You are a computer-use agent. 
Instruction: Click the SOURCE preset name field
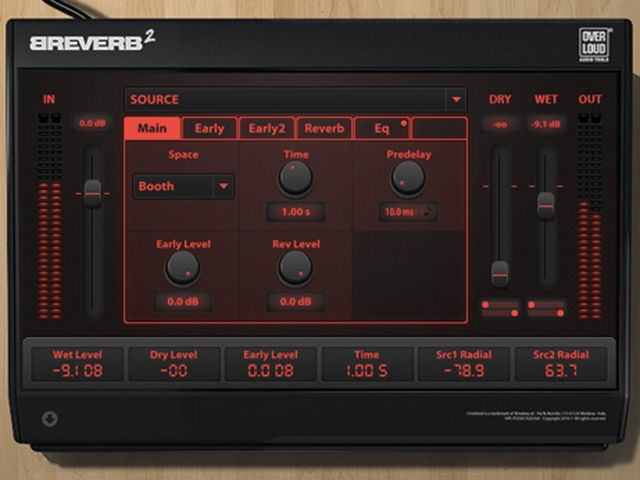click(286, 99)
